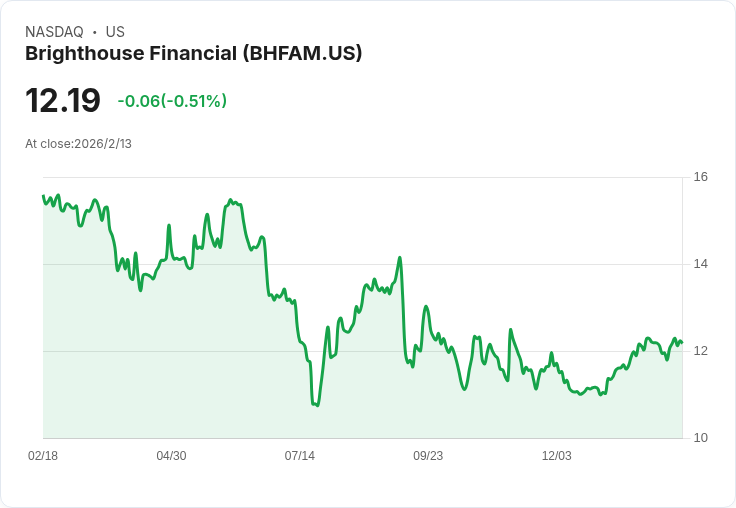The width and height of the screenshot is (736, 508).
Task: Click the Brighthouse Financial (BHFAM.US) title
Action: point(193,54)
